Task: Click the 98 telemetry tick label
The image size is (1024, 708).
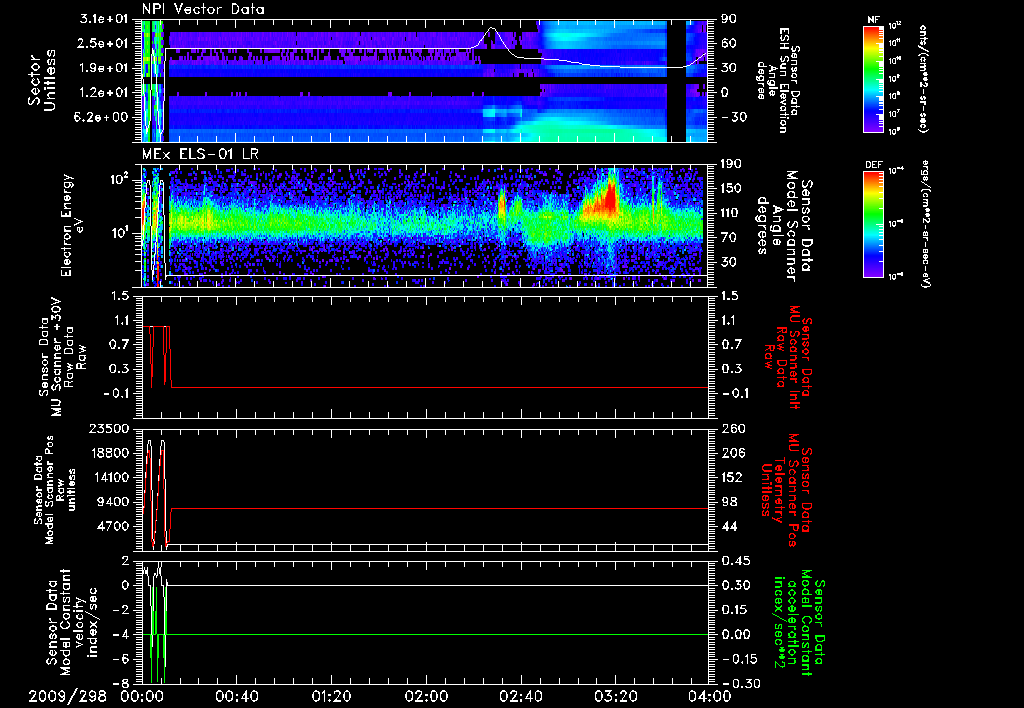Action: click(x=727, y=502)
